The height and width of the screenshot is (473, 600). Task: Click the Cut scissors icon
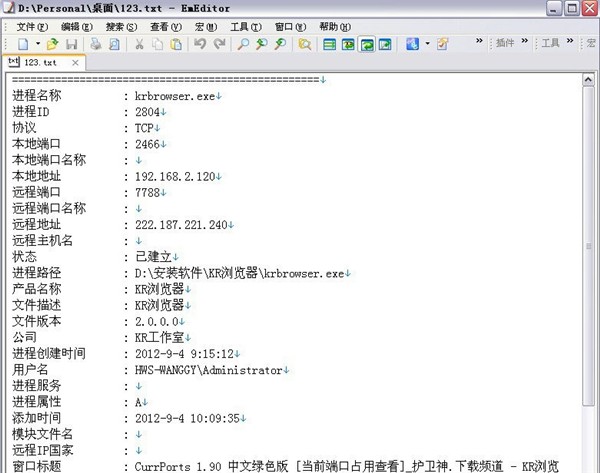[139, 44]
